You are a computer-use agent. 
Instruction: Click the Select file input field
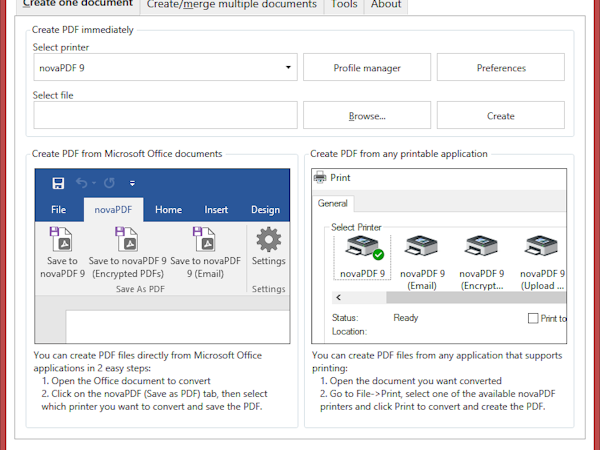(x=165, y=115)
